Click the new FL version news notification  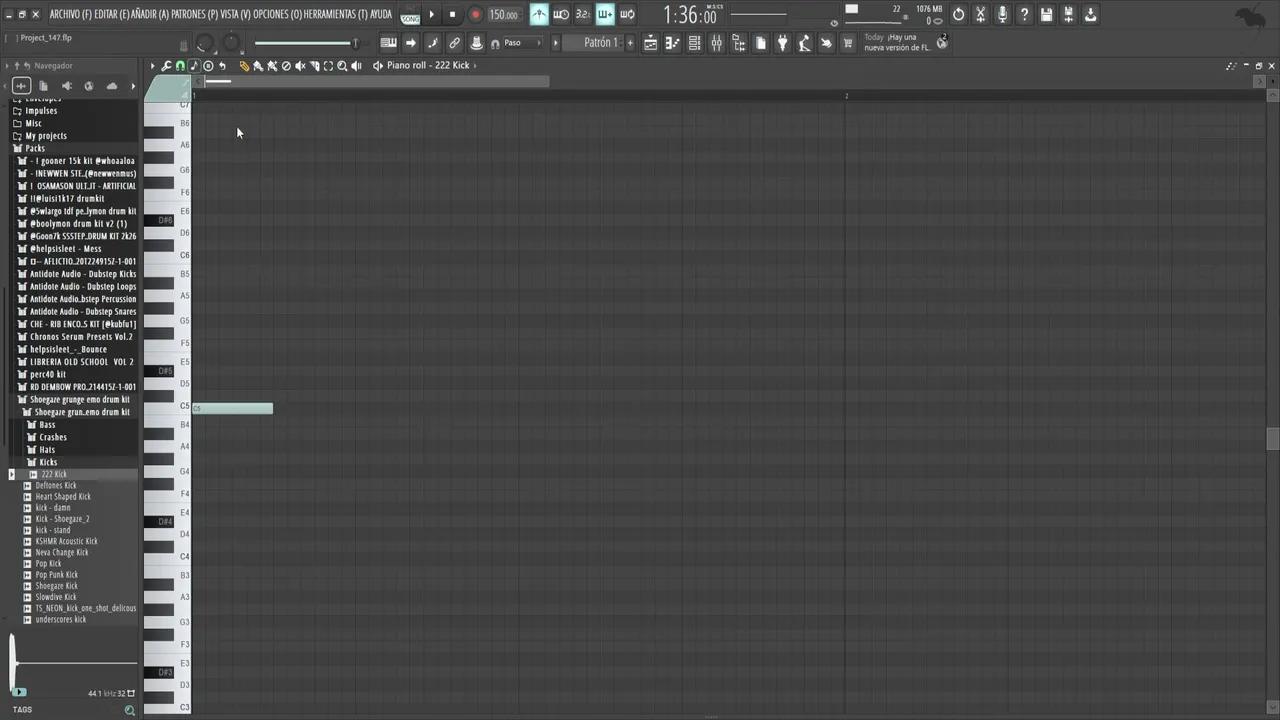(x=906, y=43)
